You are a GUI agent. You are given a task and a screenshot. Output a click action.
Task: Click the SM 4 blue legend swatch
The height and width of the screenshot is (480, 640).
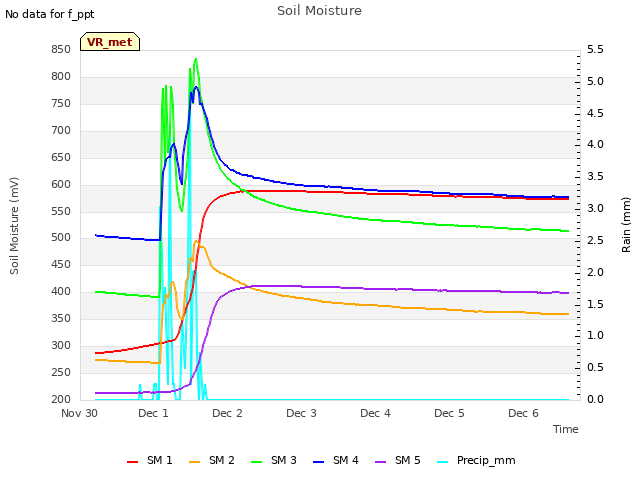319,462
